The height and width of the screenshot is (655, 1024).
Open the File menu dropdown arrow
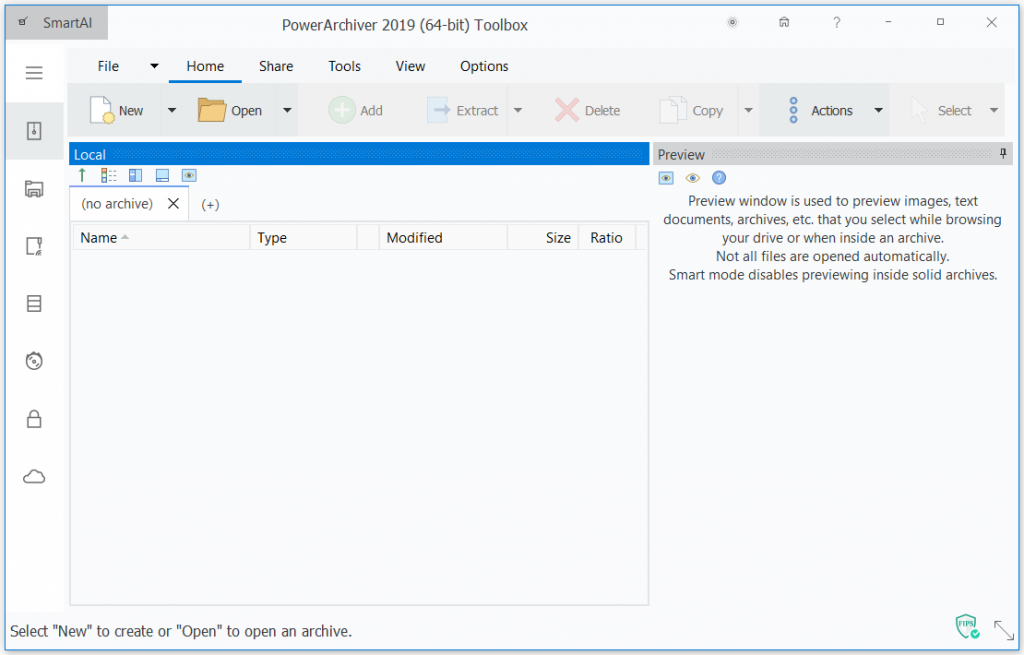pos(152,65)
